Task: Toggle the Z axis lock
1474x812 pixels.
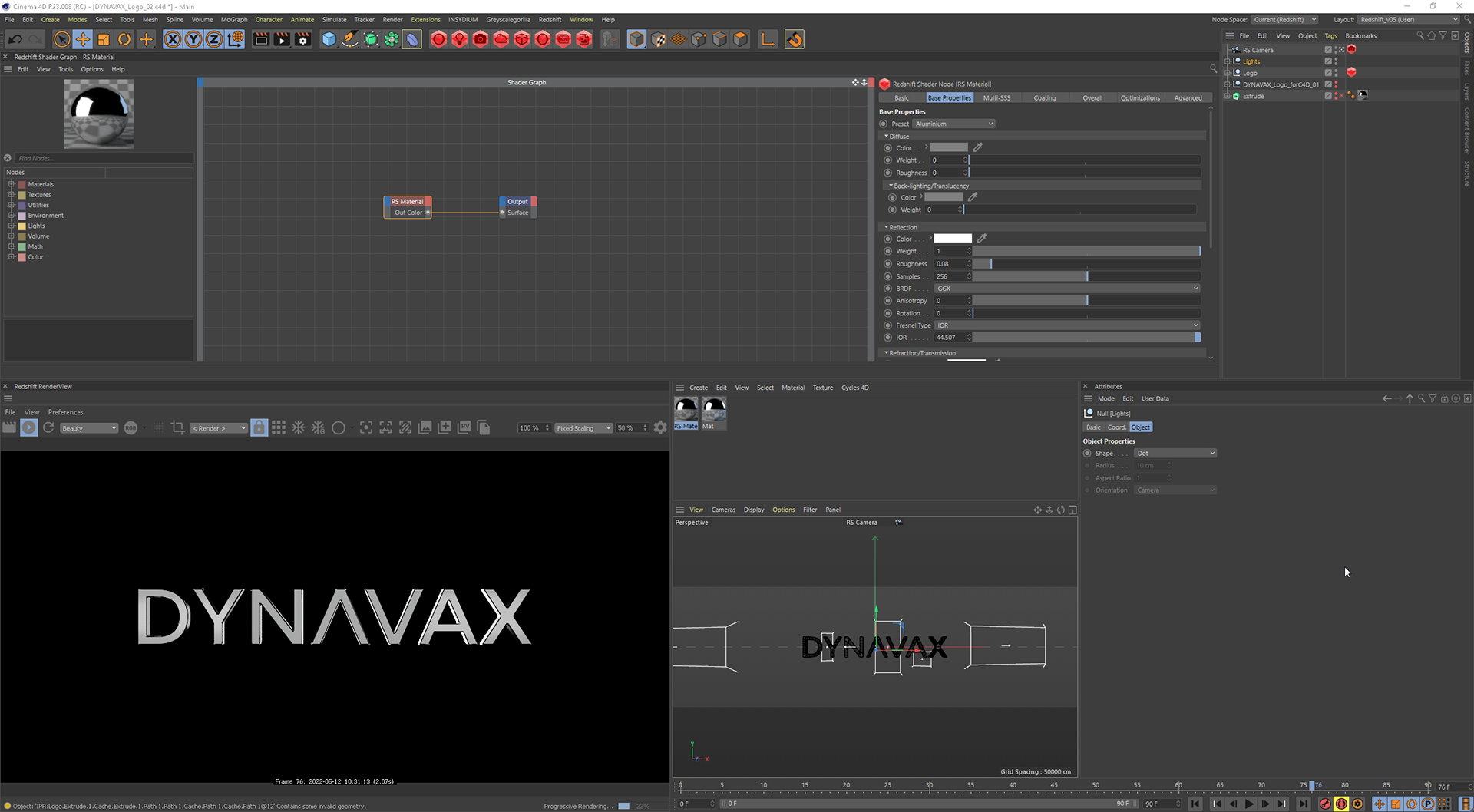Action: click(x=214, y=39)
